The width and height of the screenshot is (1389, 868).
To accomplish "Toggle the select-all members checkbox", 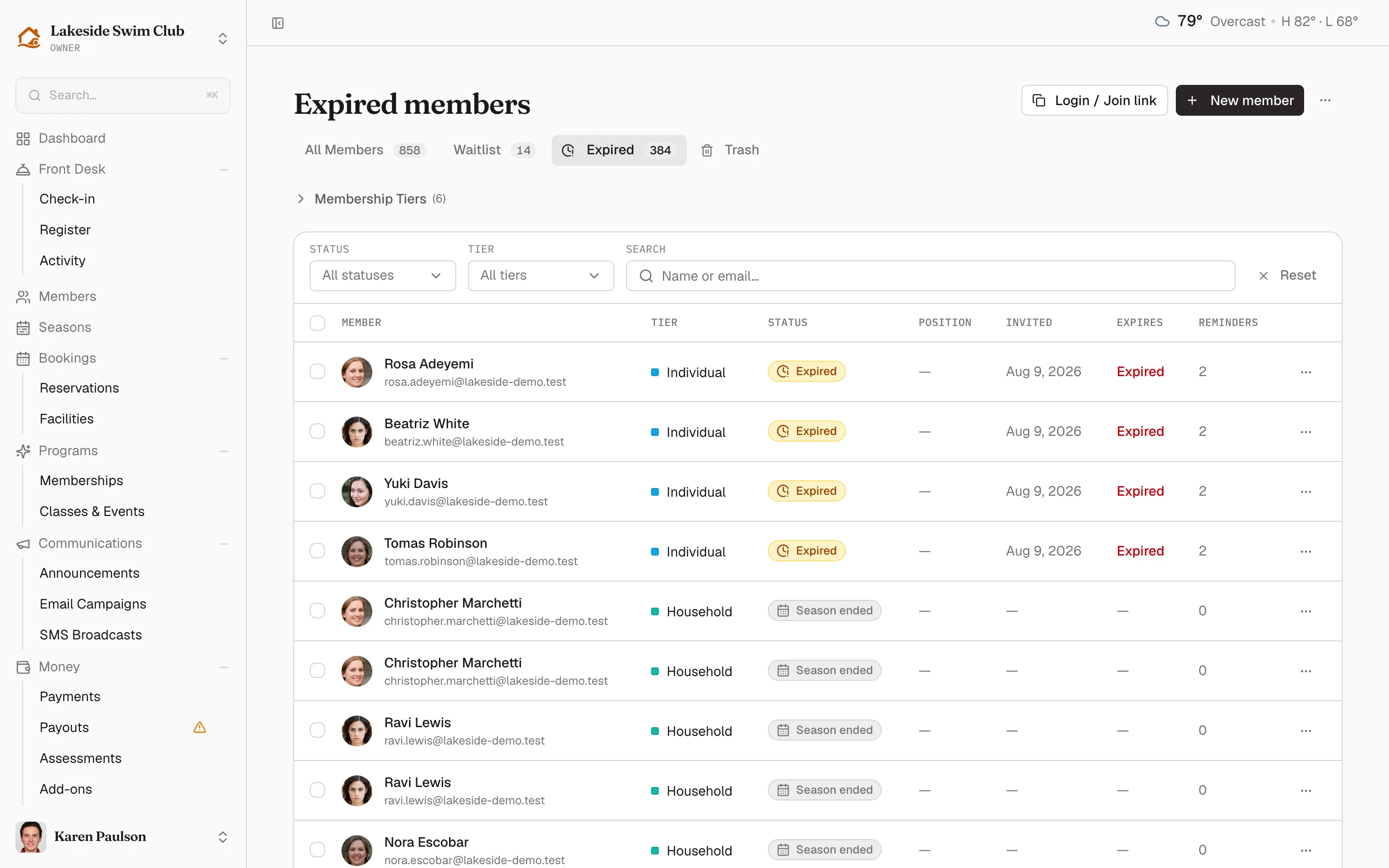I will 317,323.
